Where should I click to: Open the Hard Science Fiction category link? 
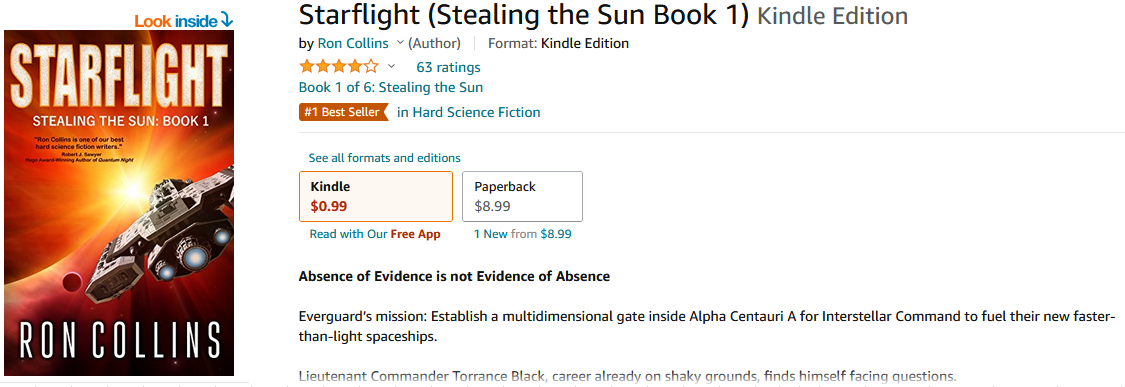(469, 112)
